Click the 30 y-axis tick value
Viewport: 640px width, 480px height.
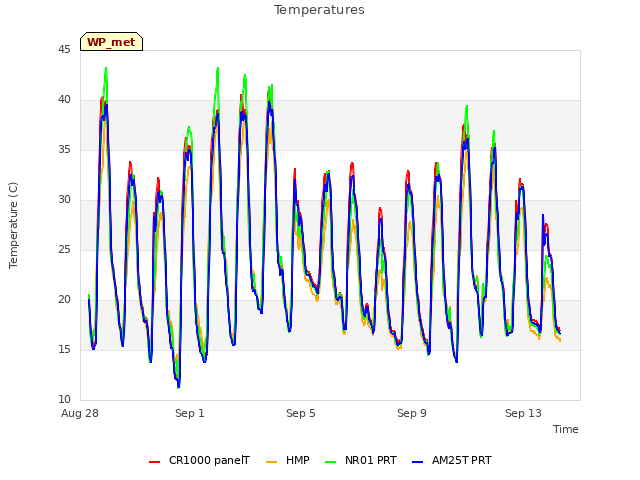coord(64,200)
